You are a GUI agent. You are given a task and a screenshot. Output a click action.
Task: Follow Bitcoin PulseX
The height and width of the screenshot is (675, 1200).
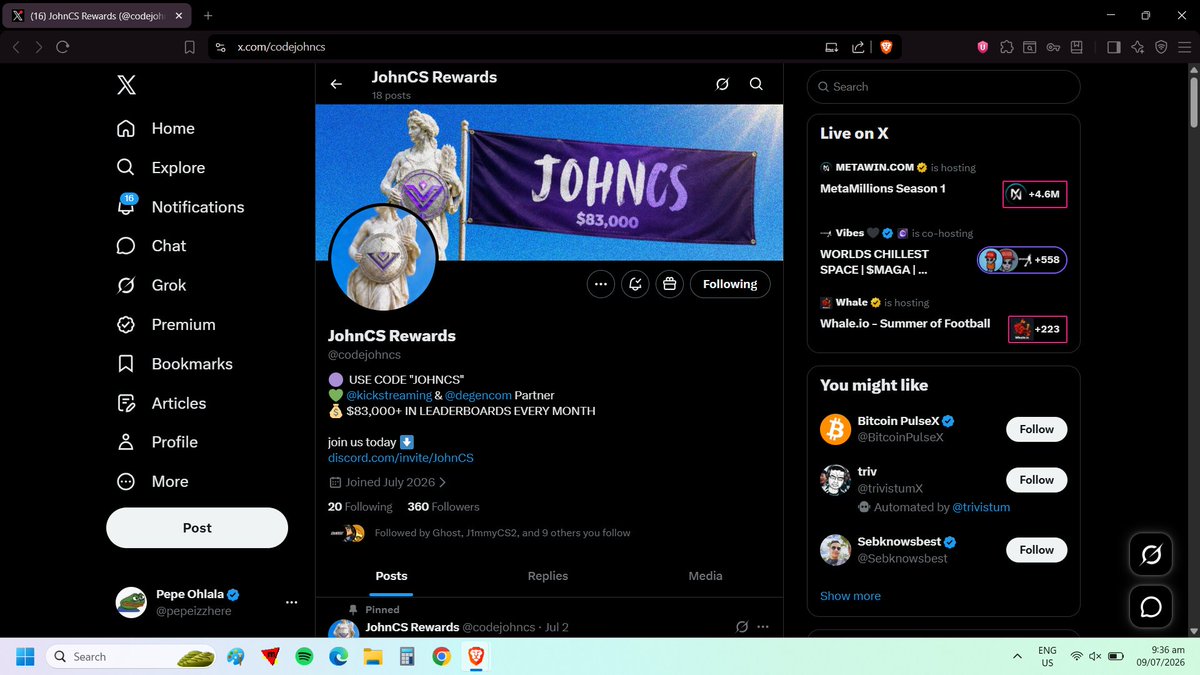(x=1037, y=429)
